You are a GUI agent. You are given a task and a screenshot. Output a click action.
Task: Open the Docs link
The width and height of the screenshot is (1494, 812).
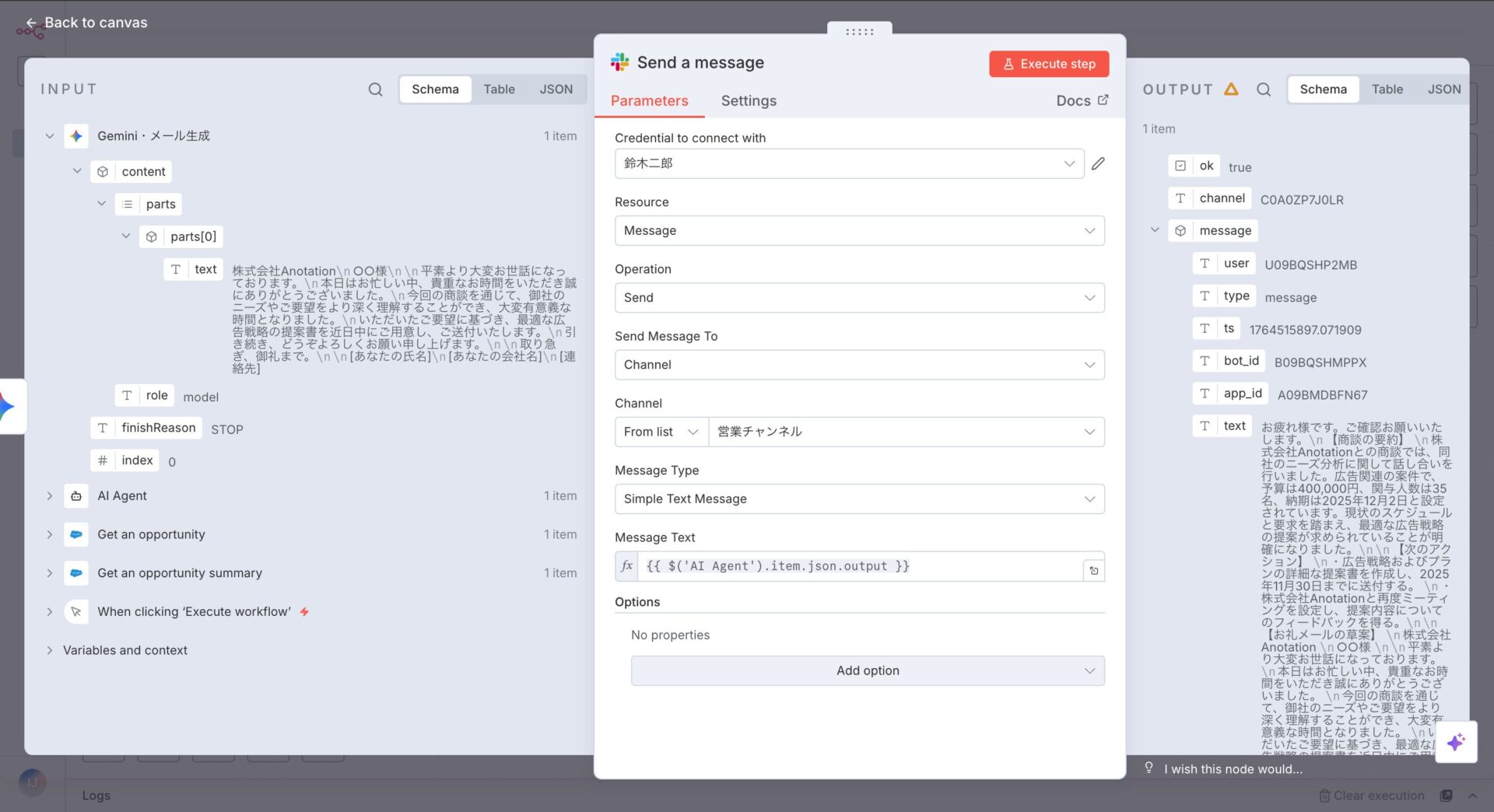point(1082,101)
